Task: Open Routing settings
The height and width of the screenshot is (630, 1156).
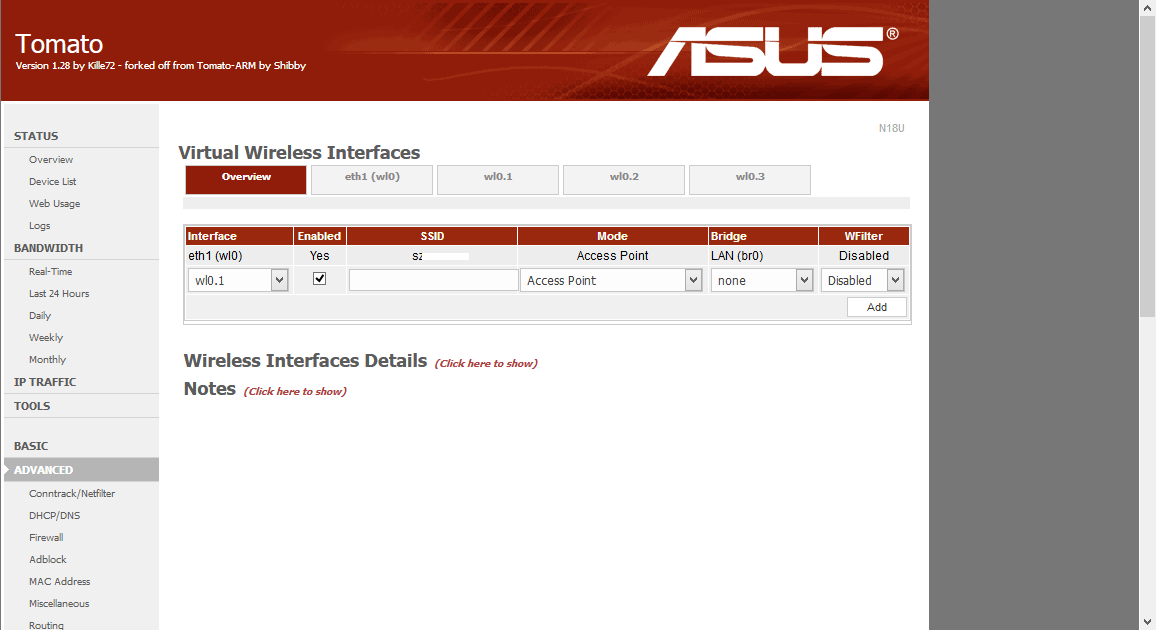Action: click(46, 626)
